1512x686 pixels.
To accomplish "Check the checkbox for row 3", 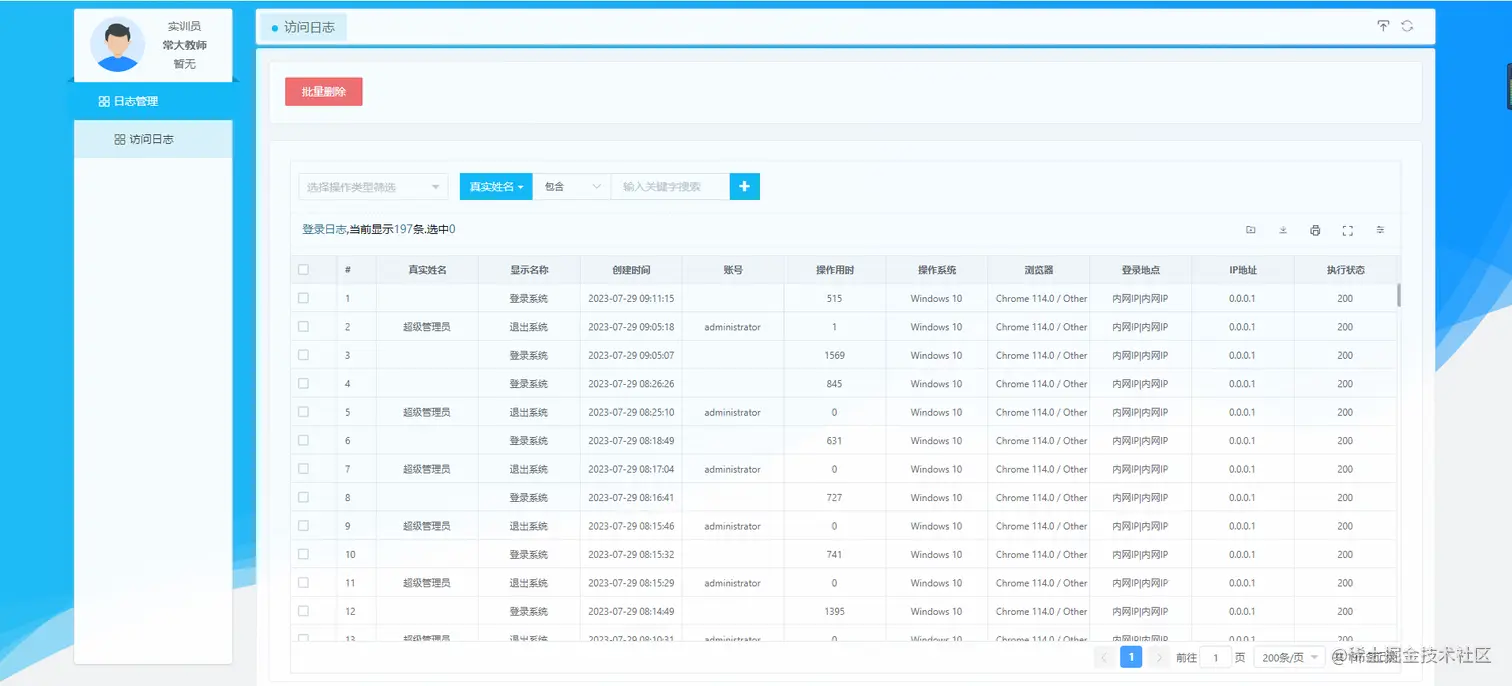I will point(303,355).
